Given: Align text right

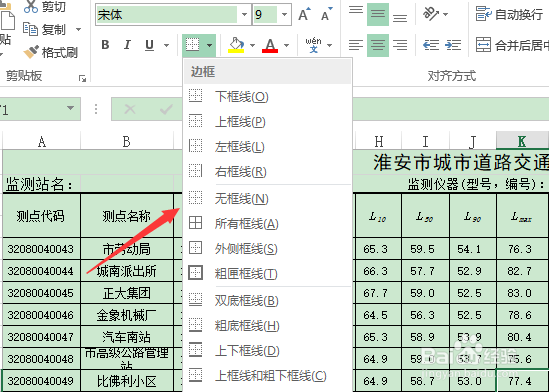Looking at the screenshot, I should coord(400,45).
